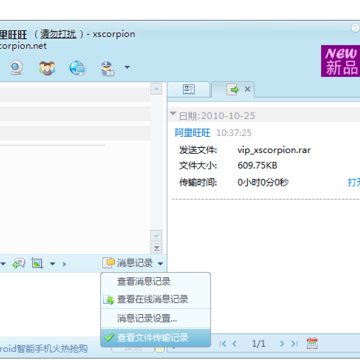Open dropdown arrow at far left of input toolbar
The height and width of the screenshot is (360, 360).
pyautogui.click(x=3, y=264)
